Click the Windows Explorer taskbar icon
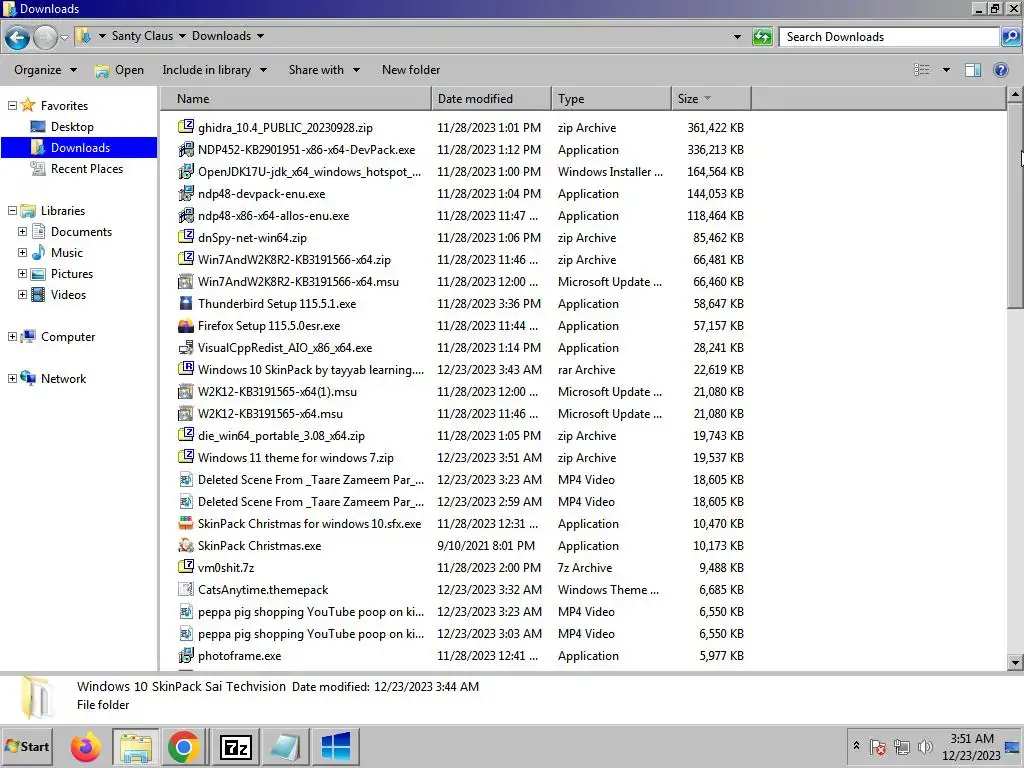 point(135,747)
